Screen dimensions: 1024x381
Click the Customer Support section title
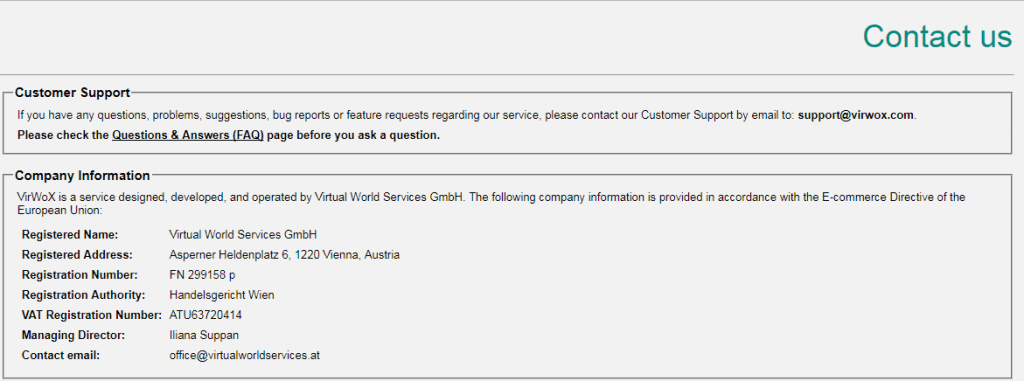pyautogui.click(x=72, y=93)
